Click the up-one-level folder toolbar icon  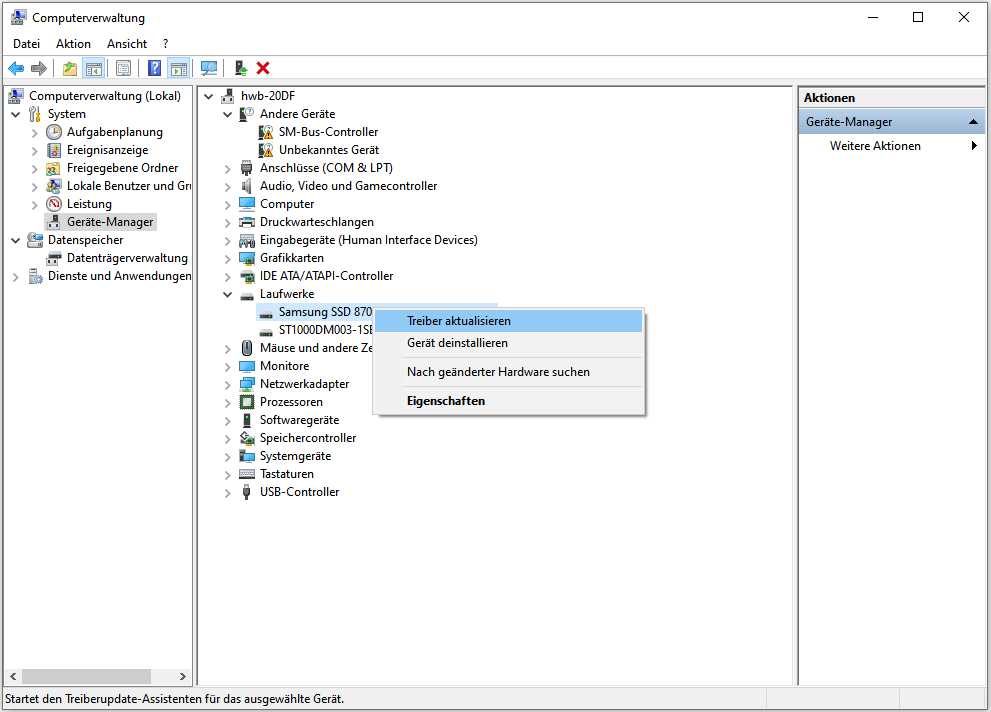click(70, 68)
